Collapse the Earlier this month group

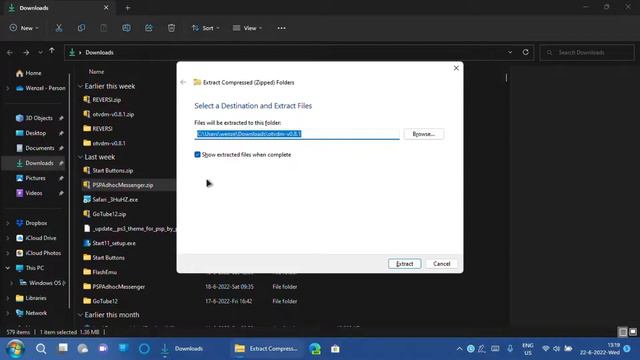point(80,315)
